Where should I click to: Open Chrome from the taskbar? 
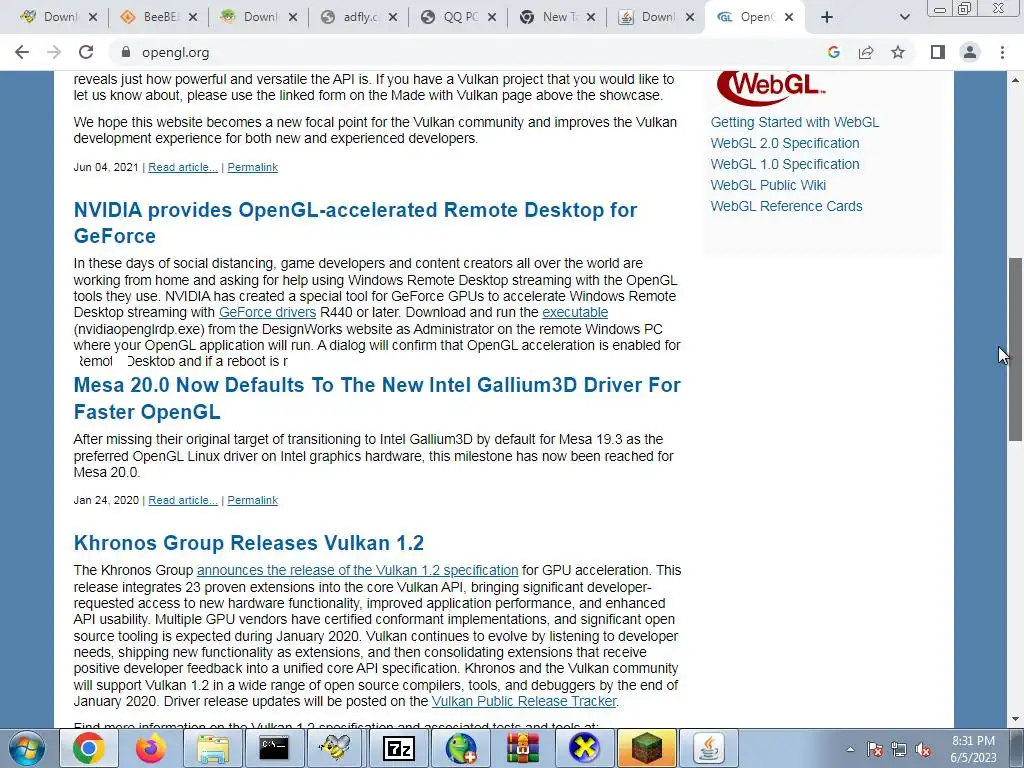click(88, 748)
